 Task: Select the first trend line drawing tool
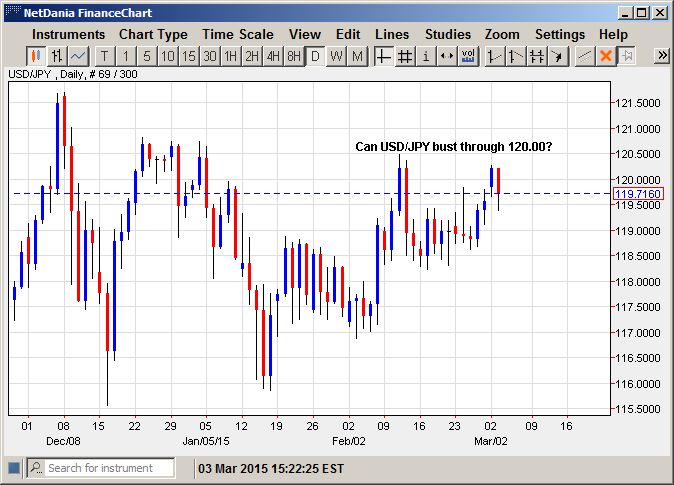pyautogui.click(x=494, y=56)
